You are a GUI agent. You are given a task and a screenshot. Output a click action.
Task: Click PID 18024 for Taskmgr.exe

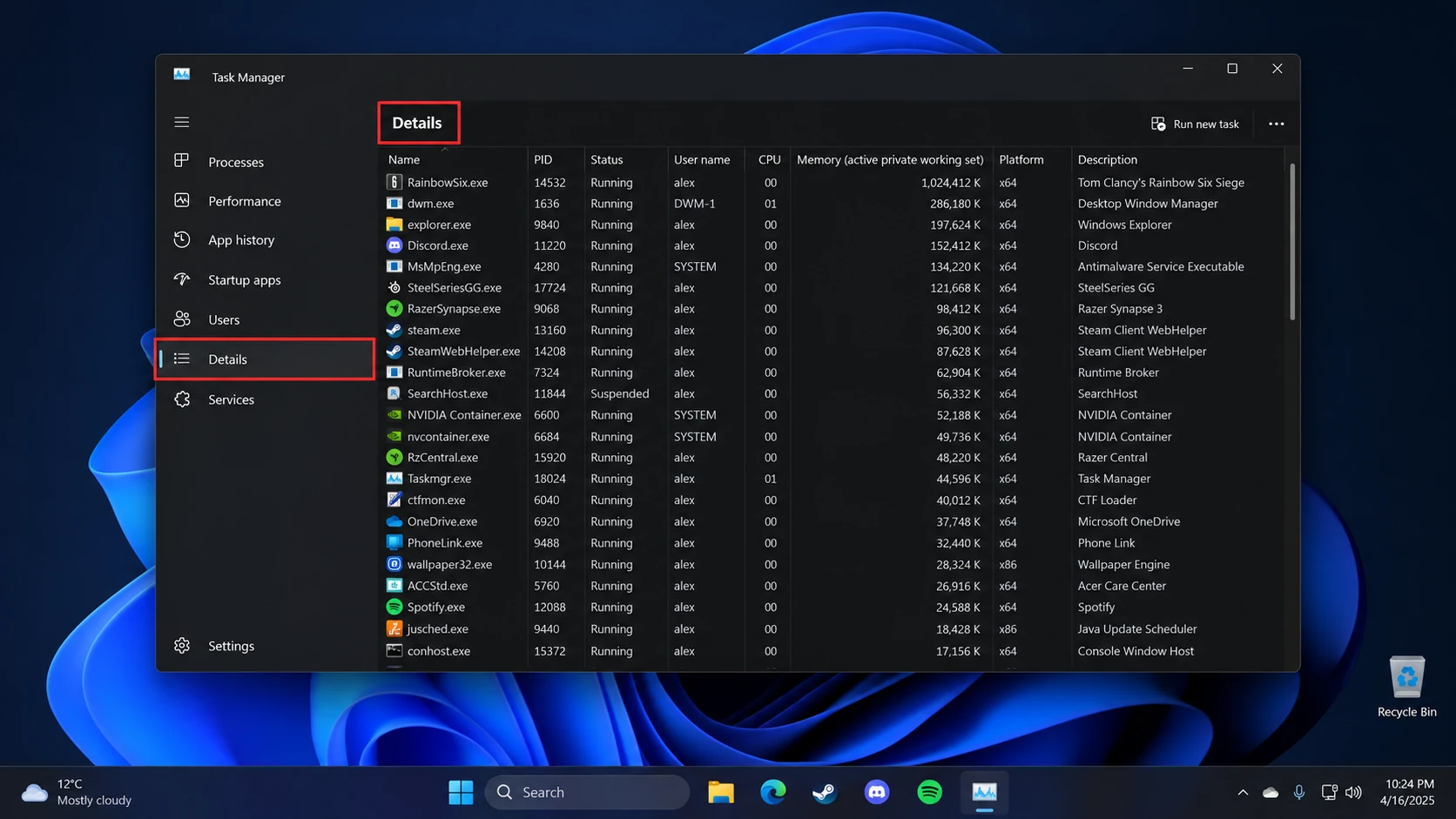[549, 479]
